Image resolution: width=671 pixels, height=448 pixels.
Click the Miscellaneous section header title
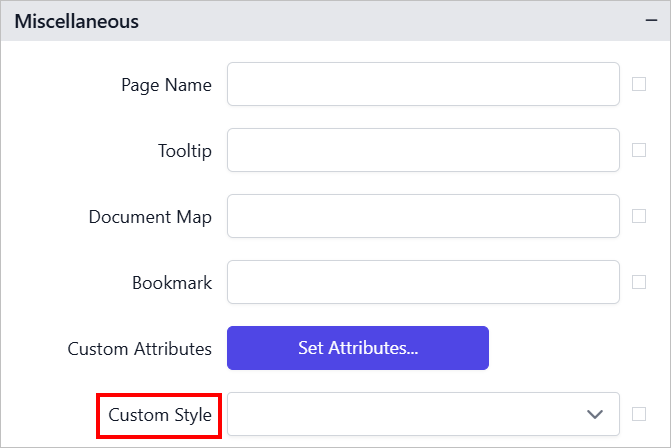click(77, 21)
